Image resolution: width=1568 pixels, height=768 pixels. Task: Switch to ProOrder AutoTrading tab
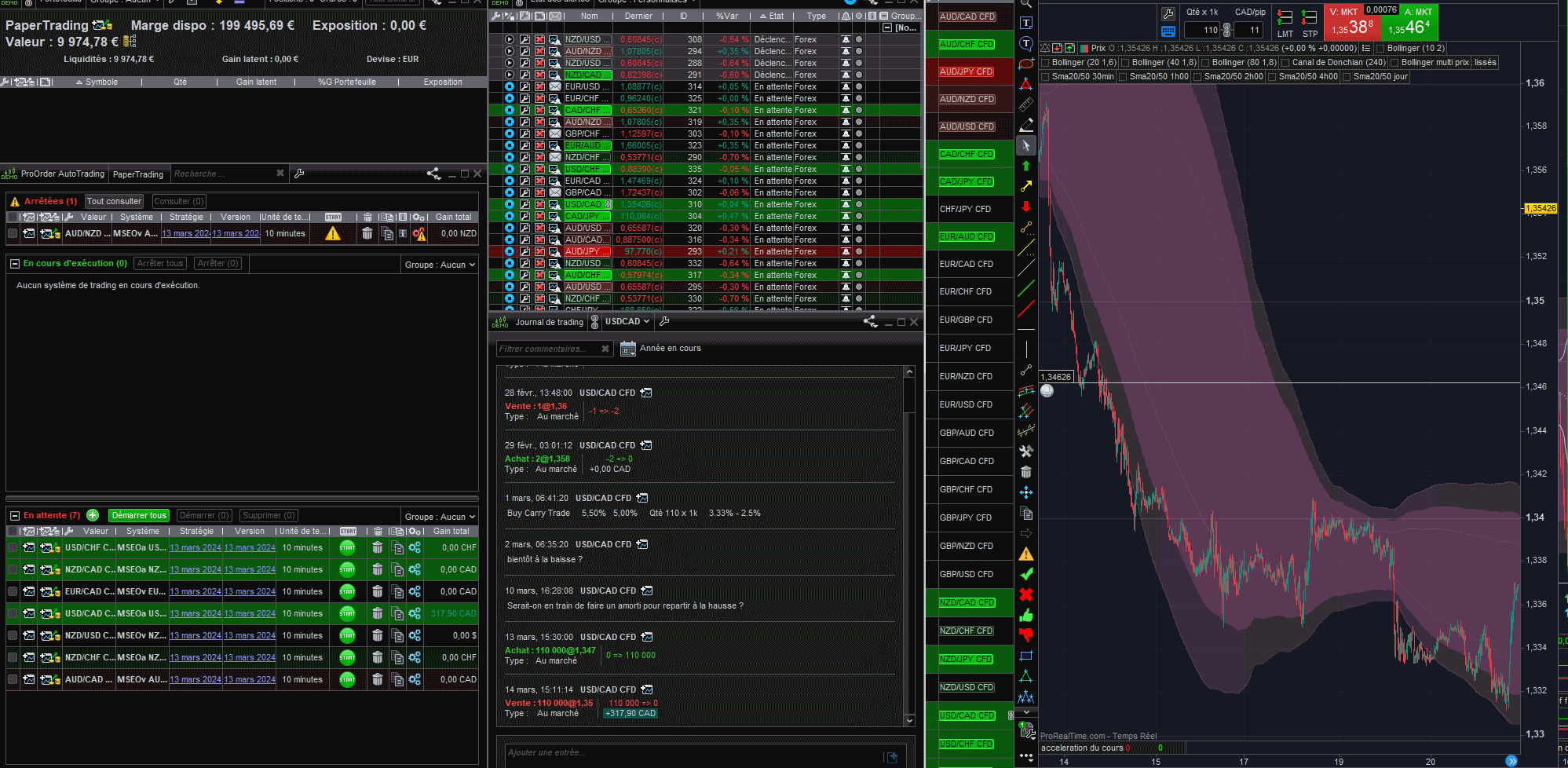[63, 174]
